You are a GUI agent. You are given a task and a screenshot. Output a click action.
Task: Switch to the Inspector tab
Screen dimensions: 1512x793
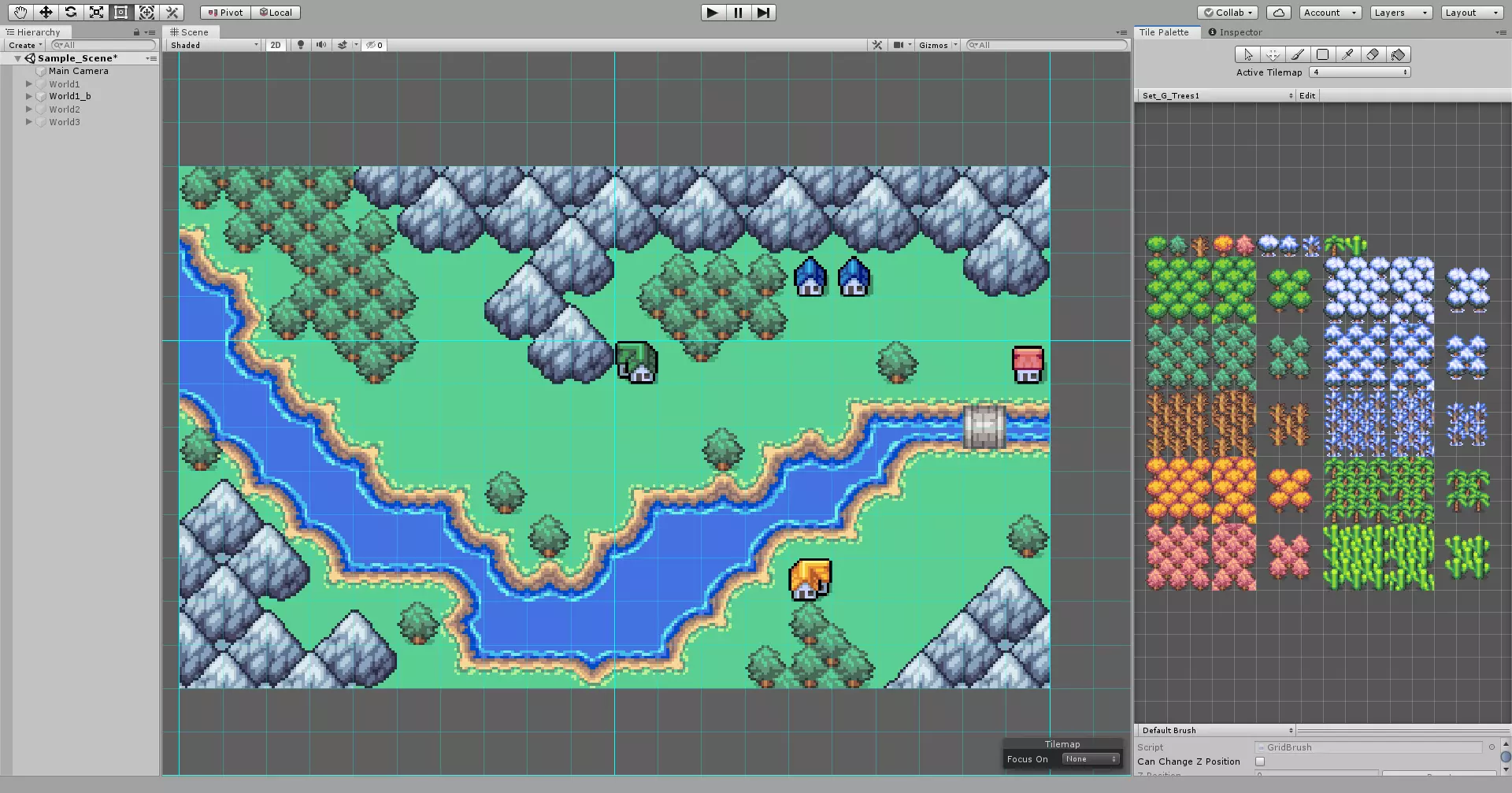coord(1235,32)
